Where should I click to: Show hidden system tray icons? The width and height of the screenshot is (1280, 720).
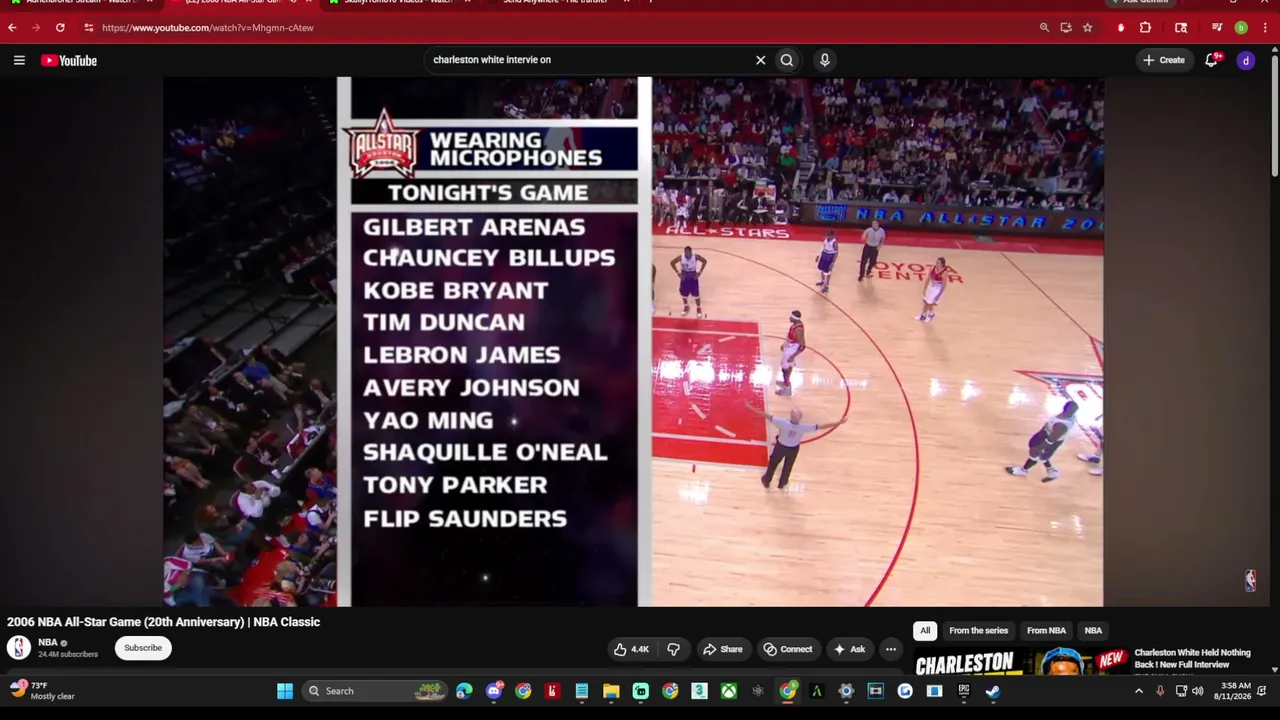(1138, 691)
